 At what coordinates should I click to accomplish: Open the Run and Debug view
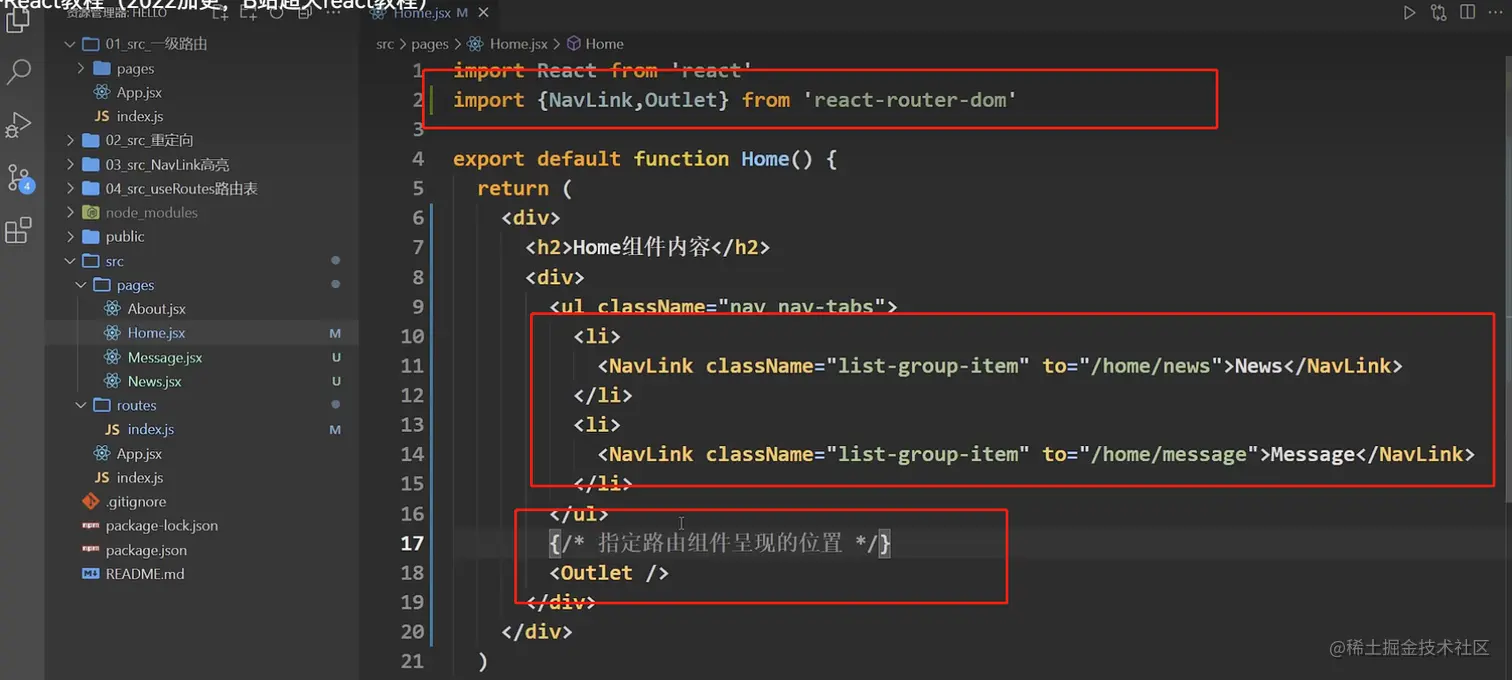click(x=18, y=125)
